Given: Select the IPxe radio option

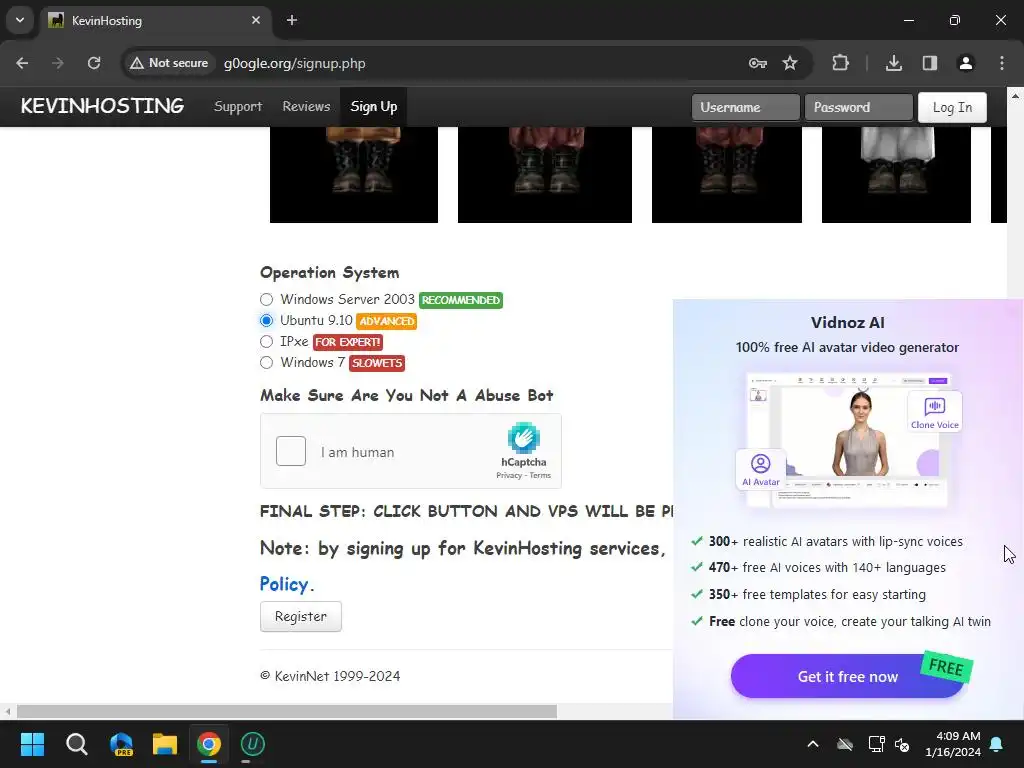Looking at the screenshot, I should tap(266, 342).
